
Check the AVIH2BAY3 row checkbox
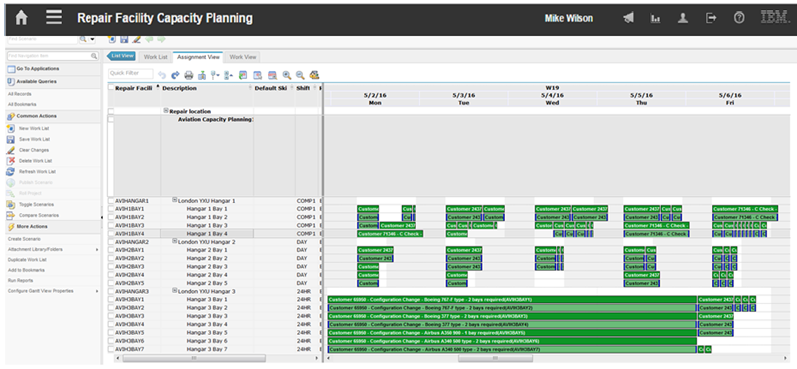[111, 266]
